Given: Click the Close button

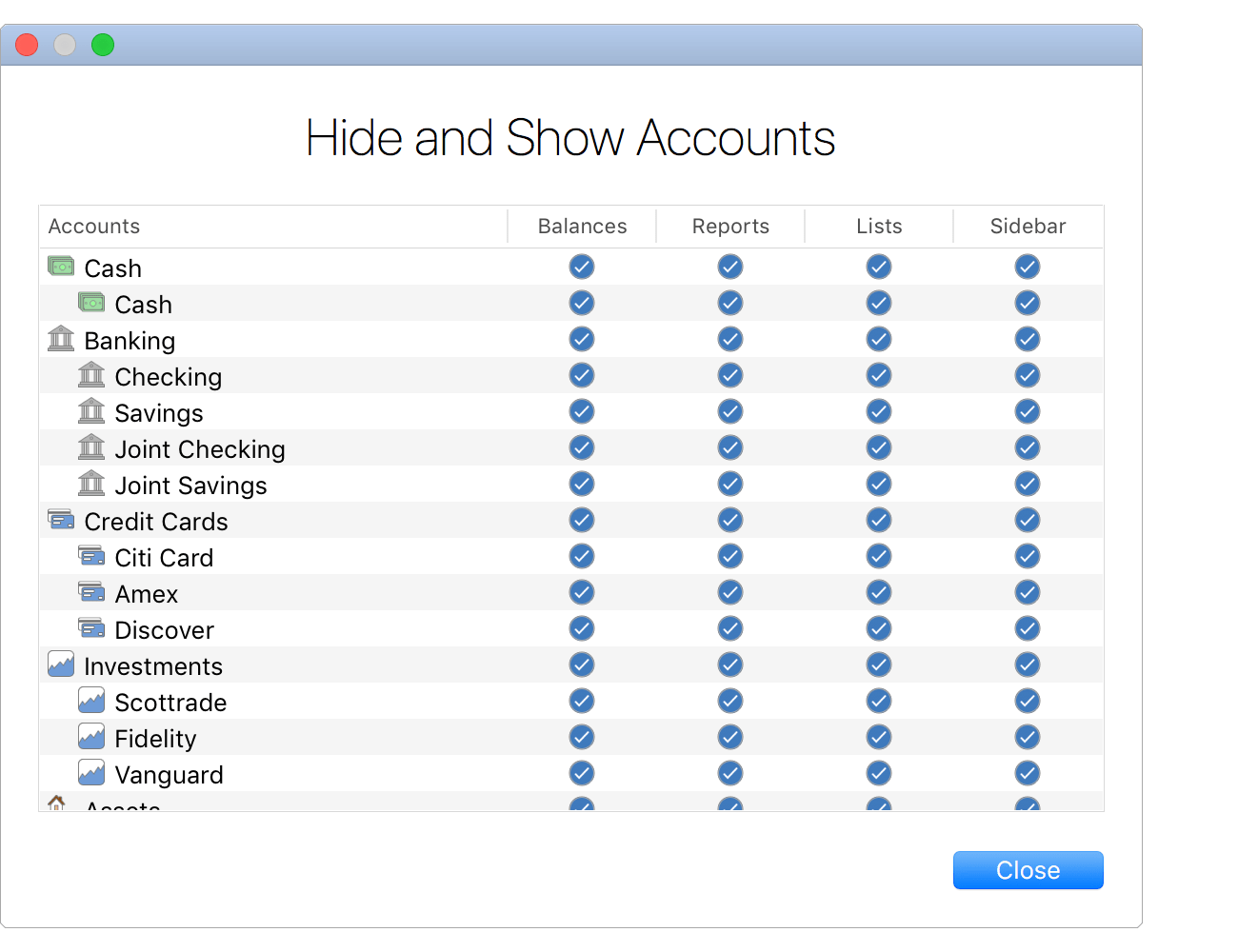Looking at the screenshot, I should point(1028,869).
